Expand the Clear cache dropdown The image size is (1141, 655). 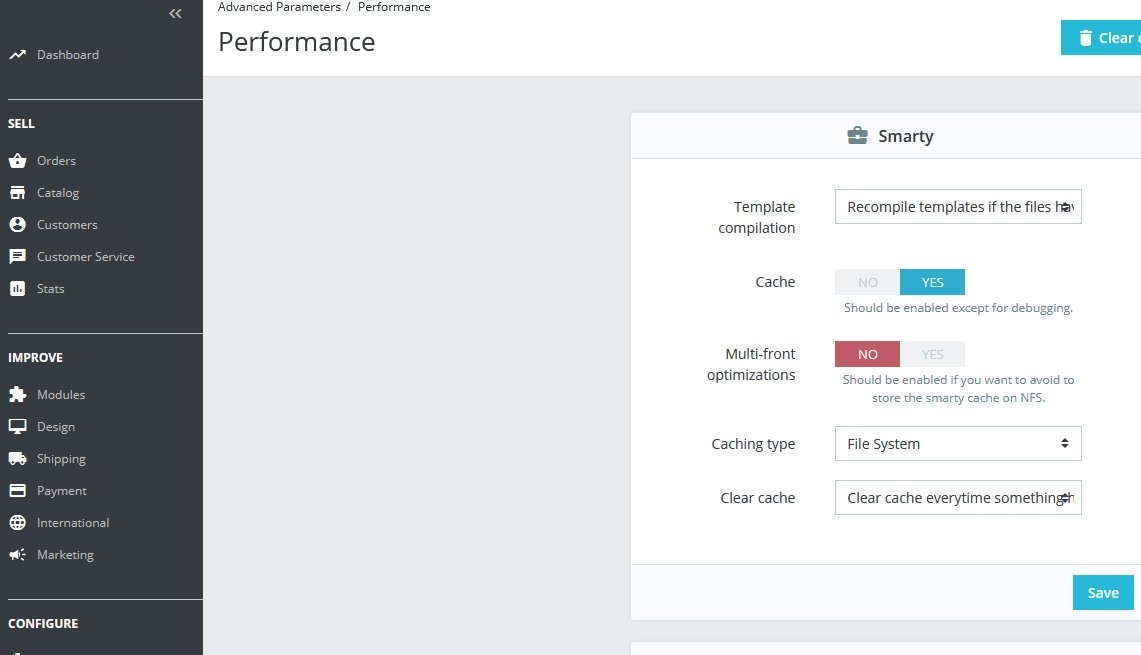coord(957,498)
